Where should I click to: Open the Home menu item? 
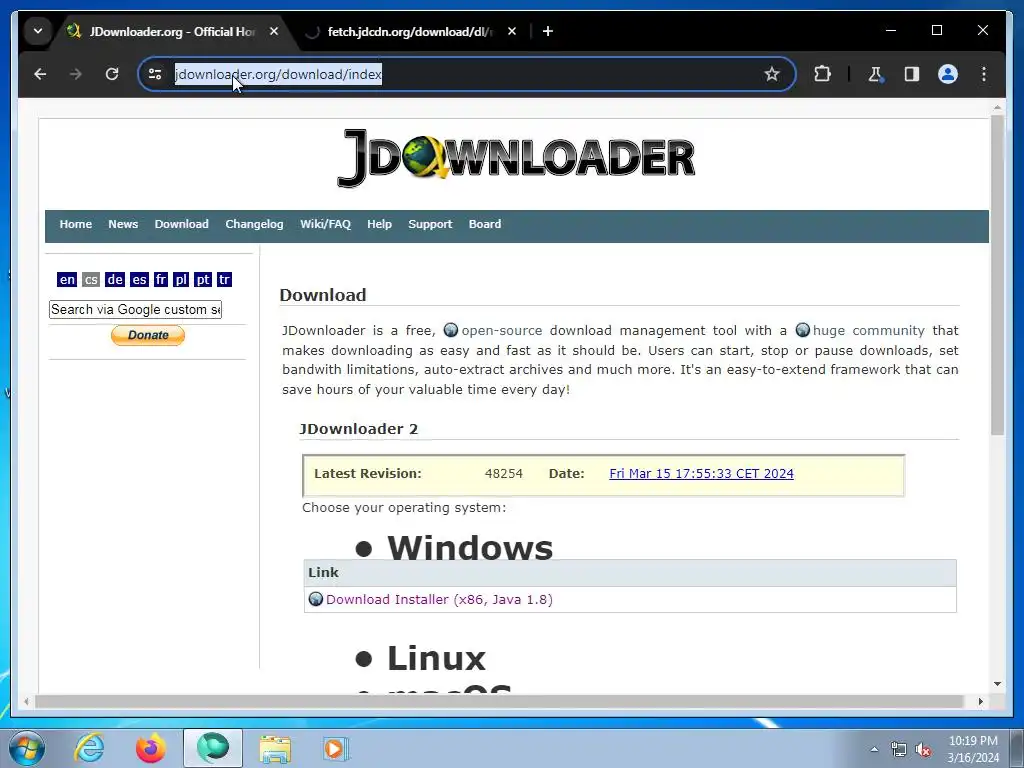point(76,224)
